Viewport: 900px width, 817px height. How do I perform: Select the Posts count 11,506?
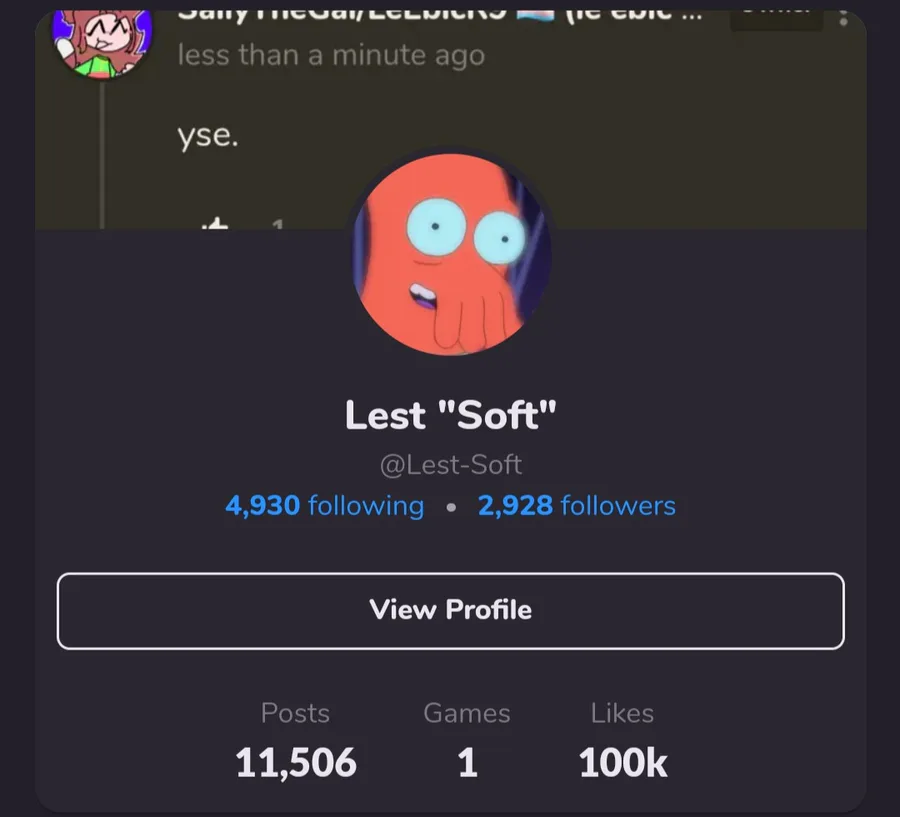coord(296,762)
